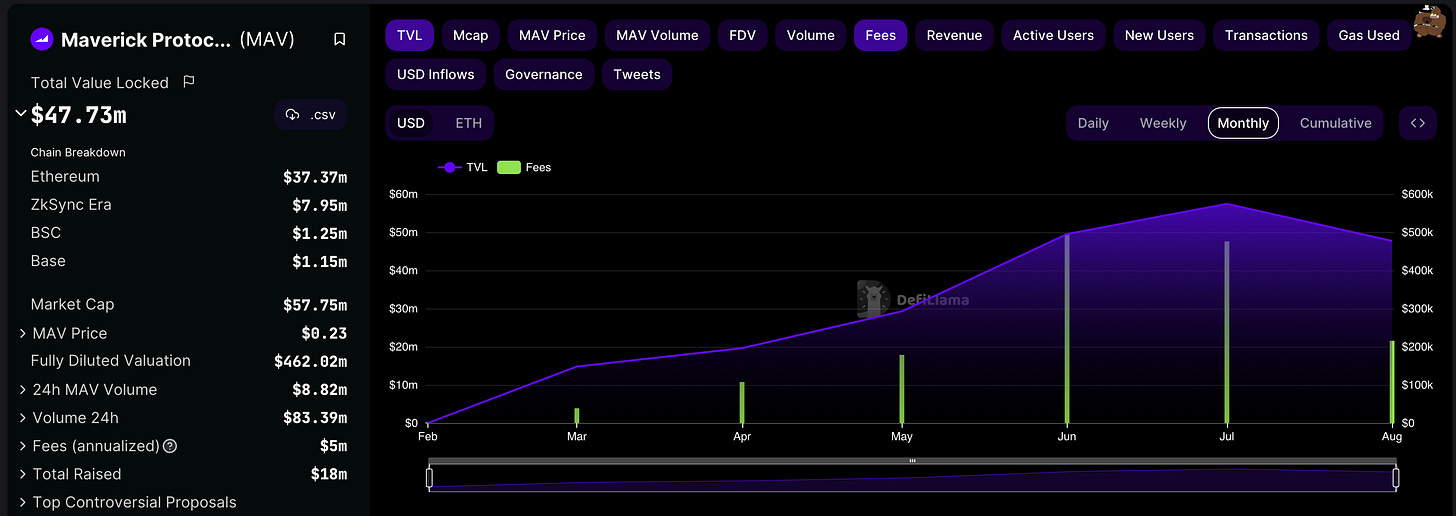Click the ZkSync Era chain row
This screenshot has width=1456, height=516.
click(x=189, y=205)
